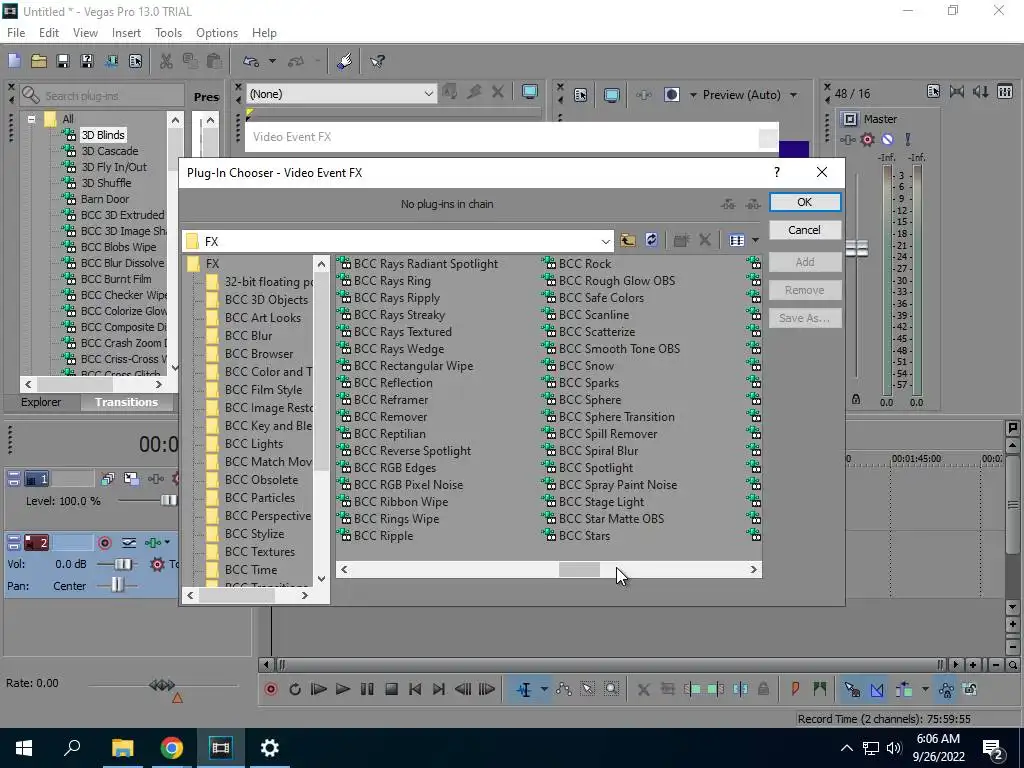
Task: Open the BCC Lights folder
Action: coord(253,444)
